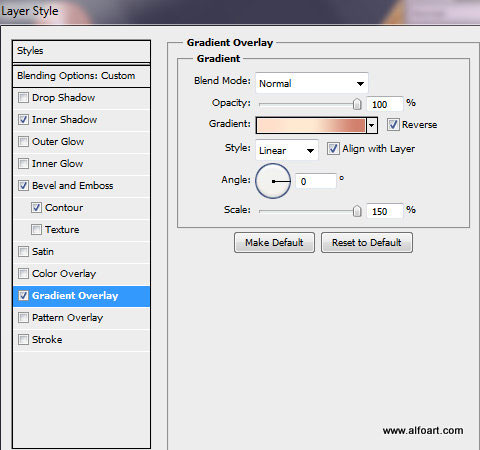Click the Angle value field showing 0
The height and width of the screenshot is (450, 480).
coord(316,181)
